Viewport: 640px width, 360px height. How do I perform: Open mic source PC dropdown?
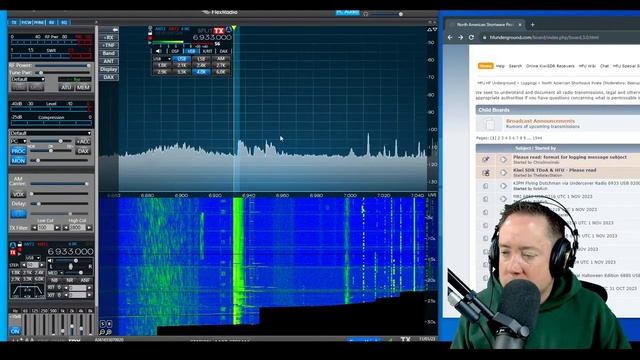(18, 141)
